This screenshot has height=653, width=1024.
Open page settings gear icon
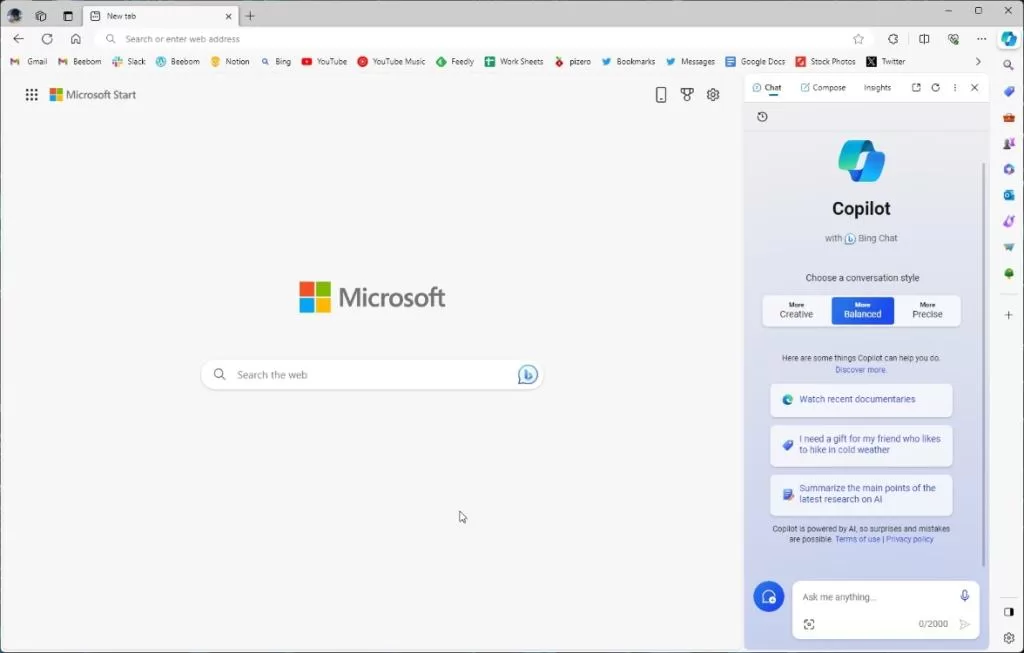click(713, 95)
